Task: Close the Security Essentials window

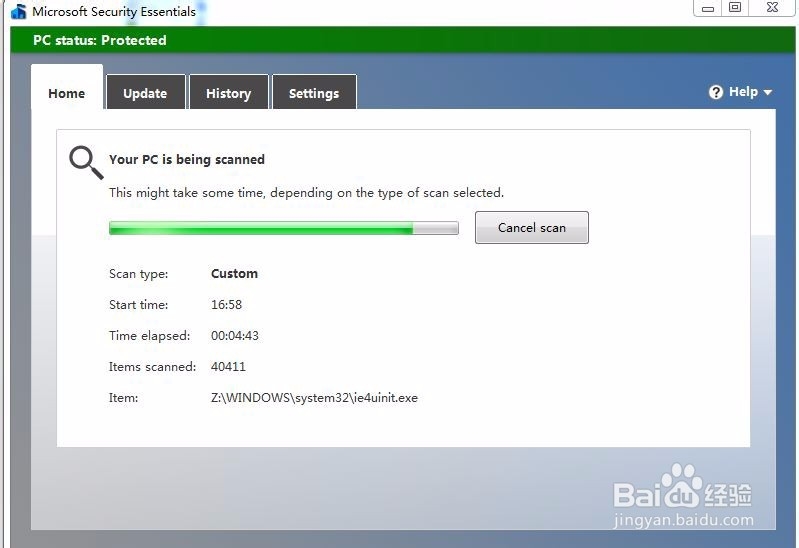Action: point(772,8)
